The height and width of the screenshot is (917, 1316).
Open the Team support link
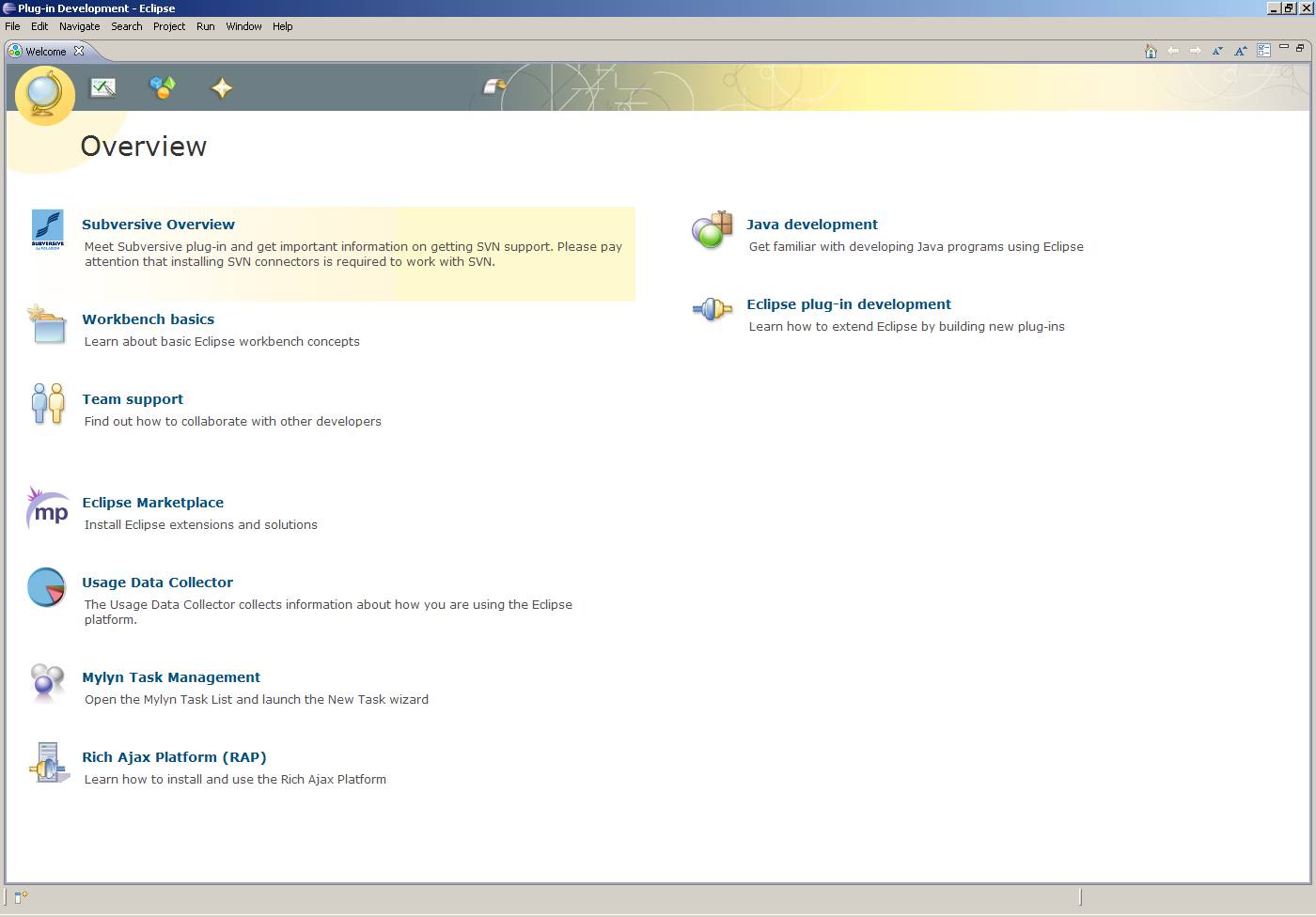133,399
